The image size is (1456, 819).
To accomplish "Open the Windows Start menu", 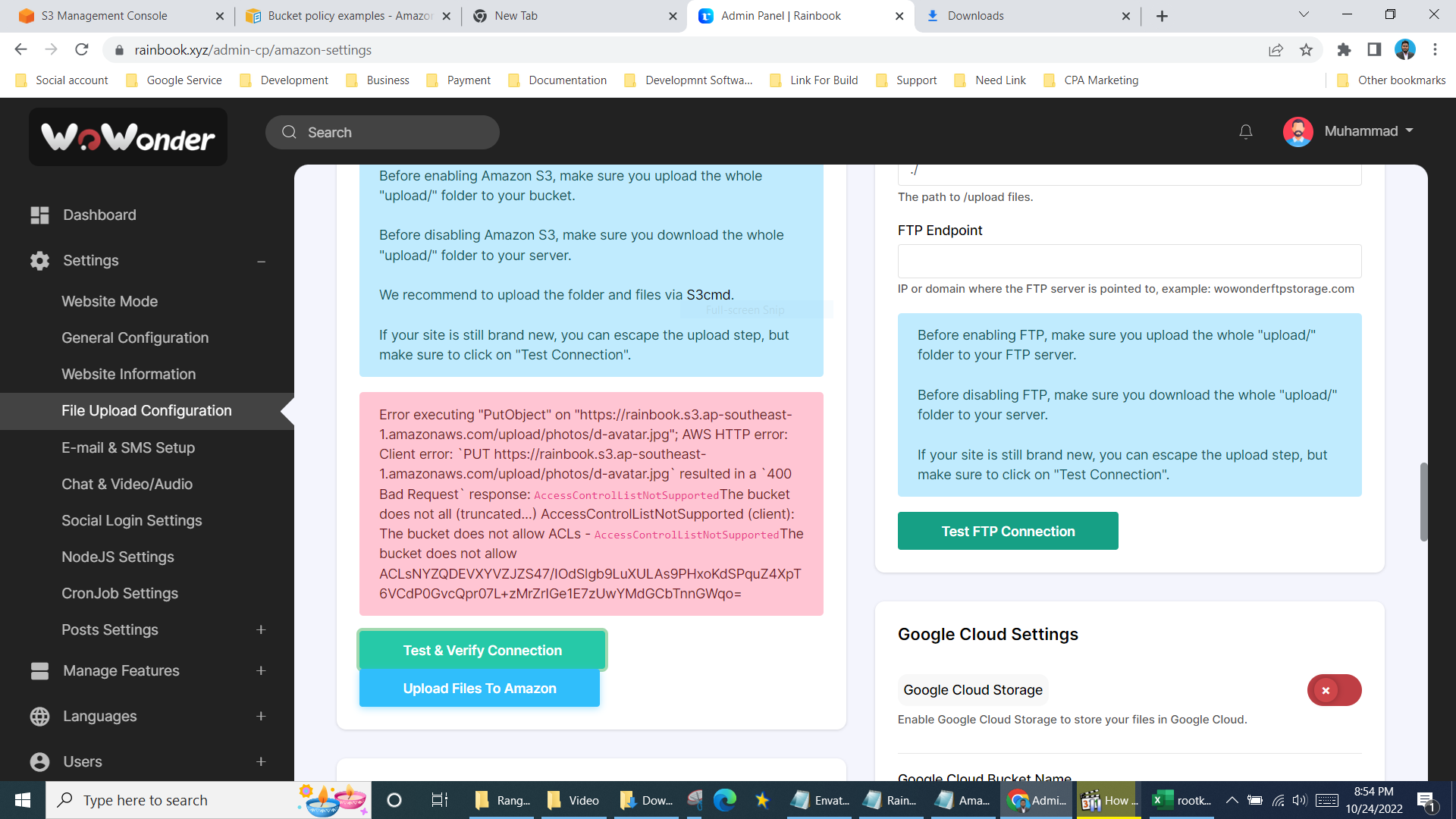I will pos(23,800).
